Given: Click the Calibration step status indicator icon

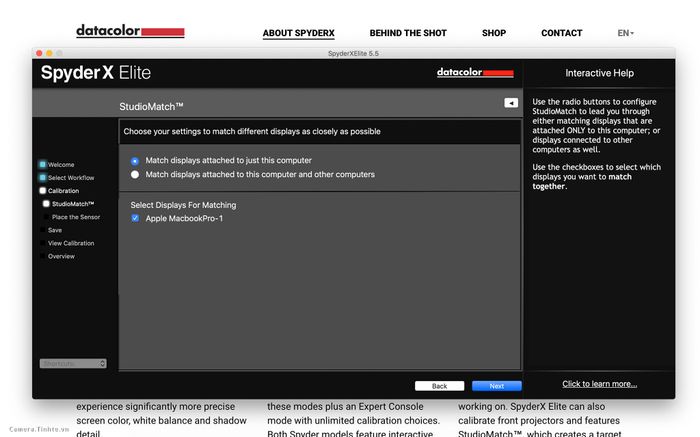Looking at the screenshot, I should coord(43,191).
